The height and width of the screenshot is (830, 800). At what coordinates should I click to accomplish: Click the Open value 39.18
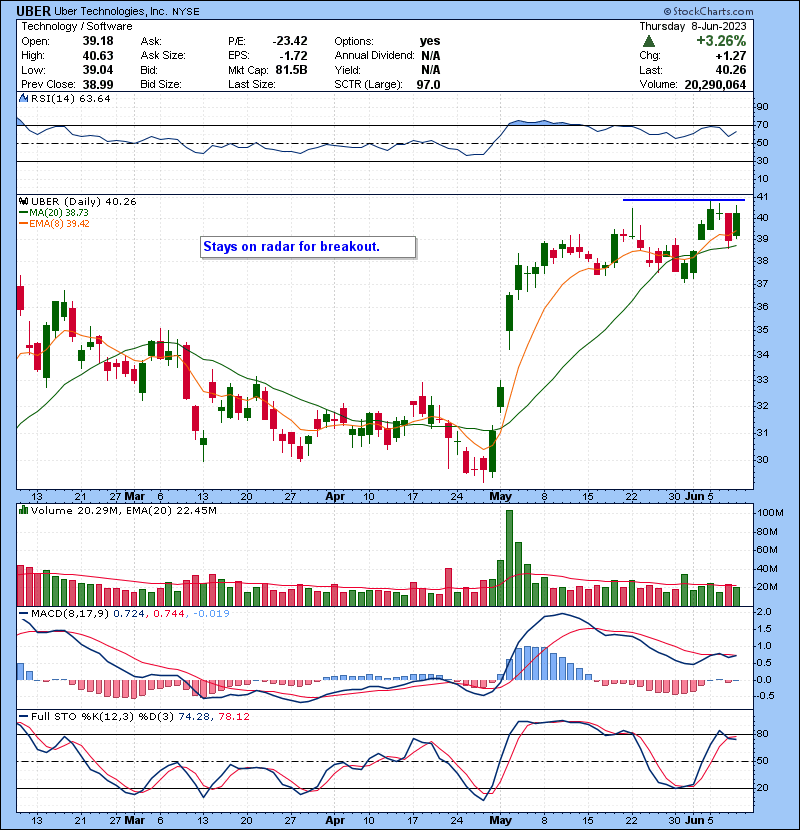97,41
